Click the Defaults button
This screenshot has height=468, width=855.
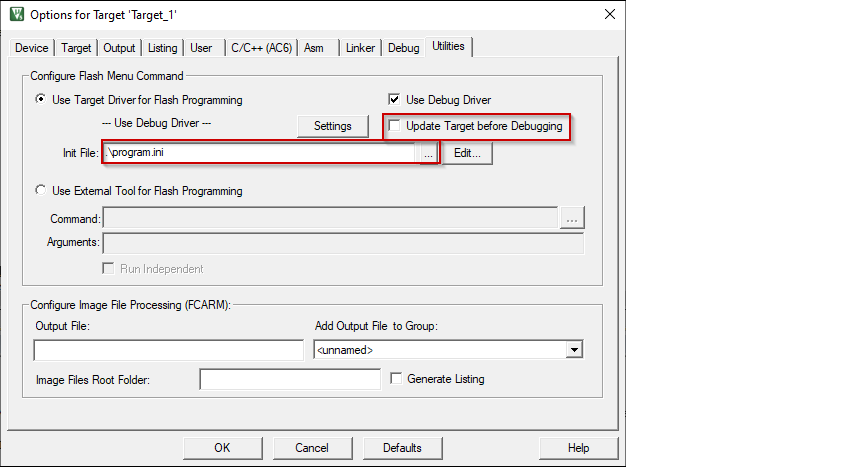[x=402, y=448]
